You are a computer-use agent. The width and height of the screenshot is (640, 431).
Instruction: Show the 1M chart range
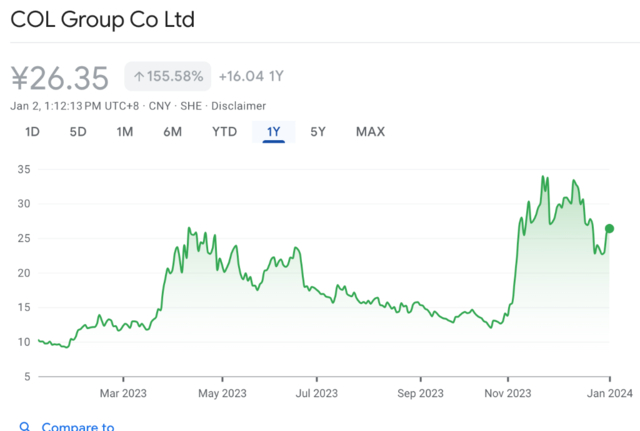point(124,132)
